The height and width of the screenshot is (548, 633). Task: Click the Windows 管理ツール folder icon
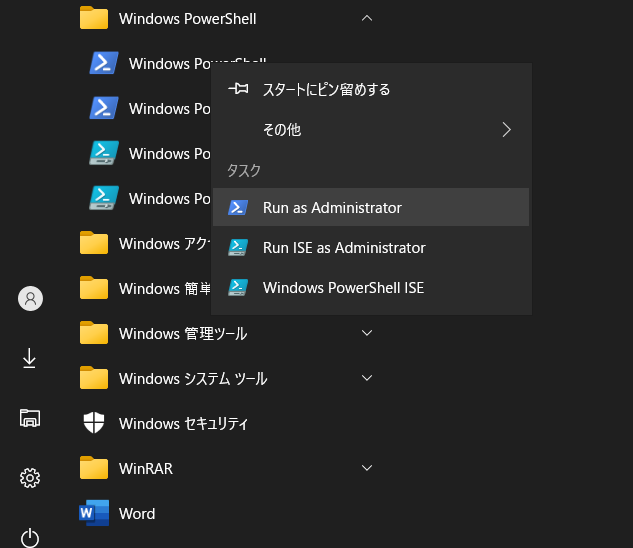pos(94,333)
